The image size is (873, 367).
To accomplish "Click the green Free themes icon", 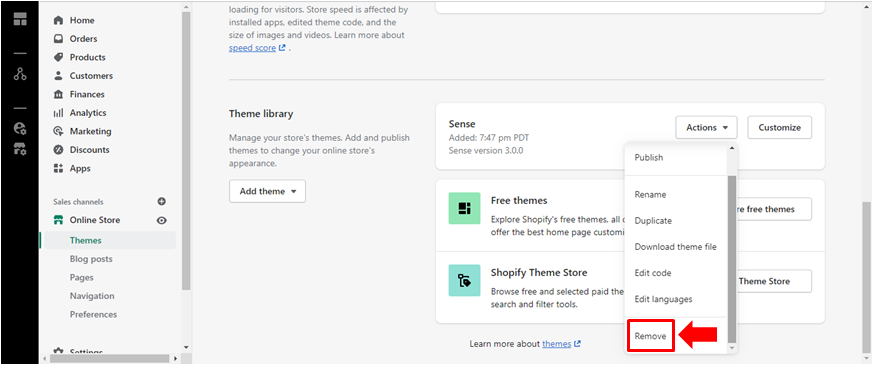I will (464, 209).
